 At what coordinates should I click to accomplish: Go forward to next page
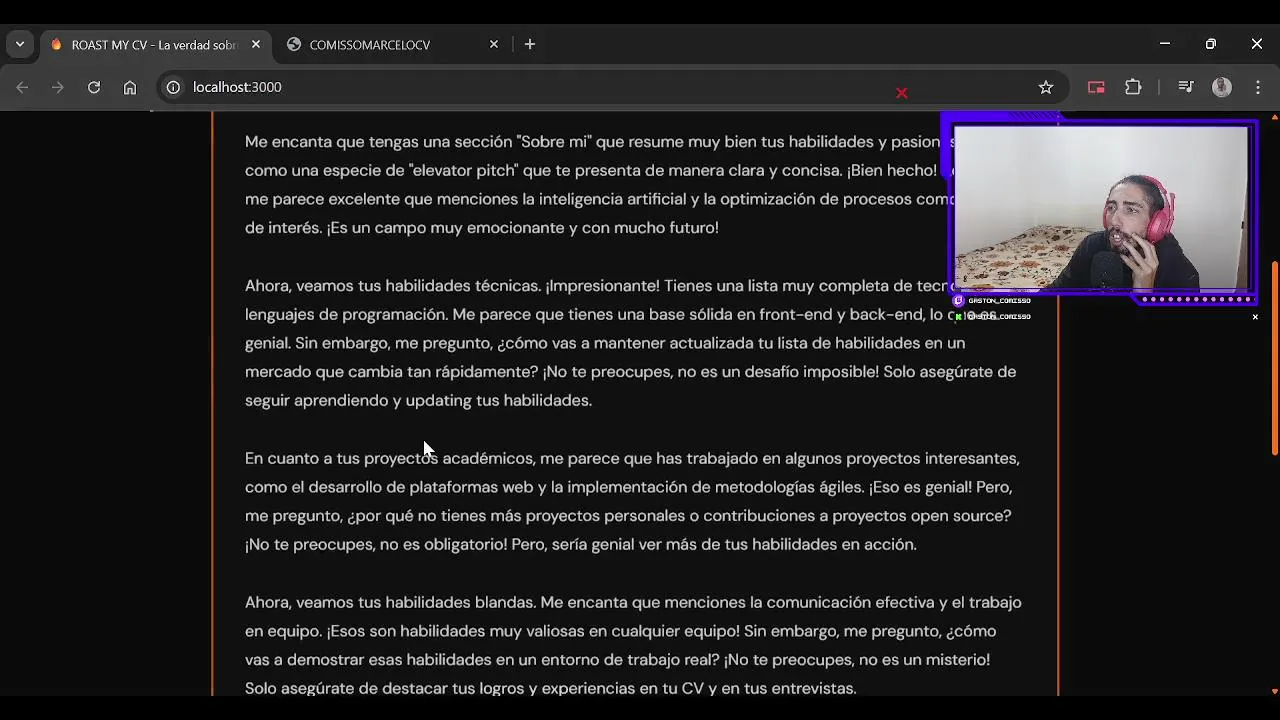[x=58, y=87]
